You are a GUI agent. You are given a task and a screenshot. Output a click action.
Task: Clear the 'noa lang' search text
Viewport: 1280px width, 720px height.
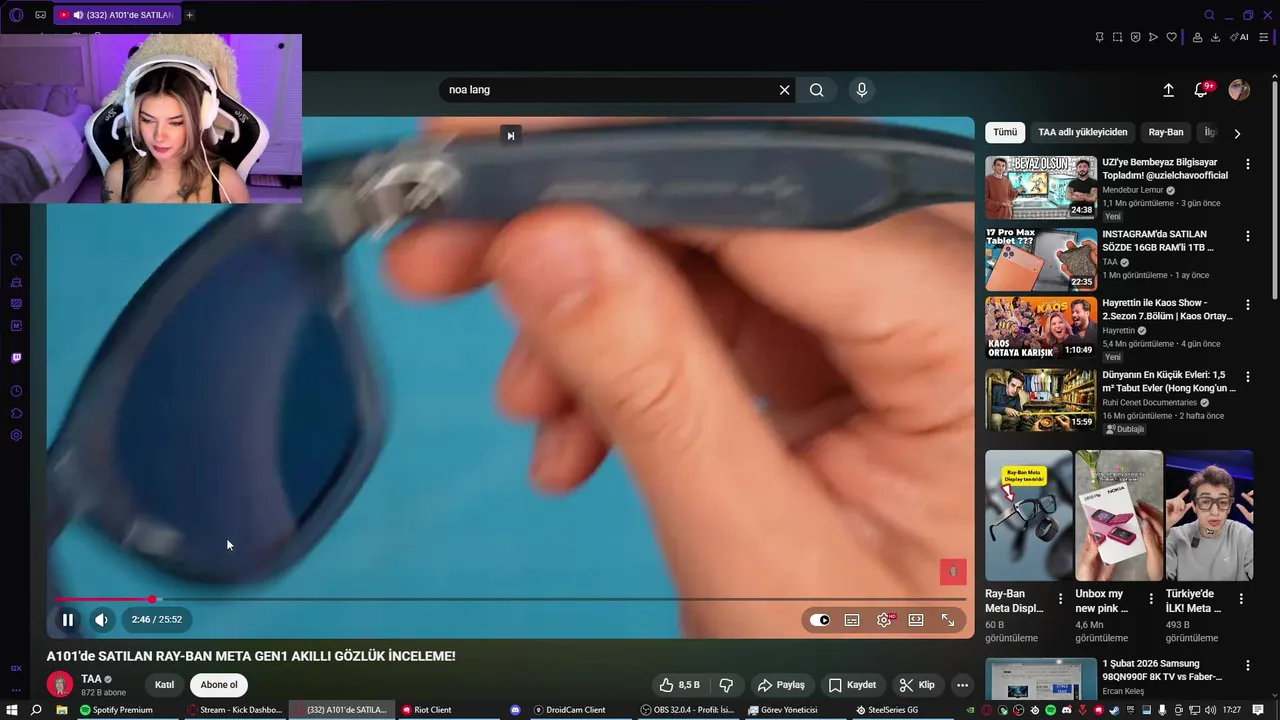tap(785, 90)
